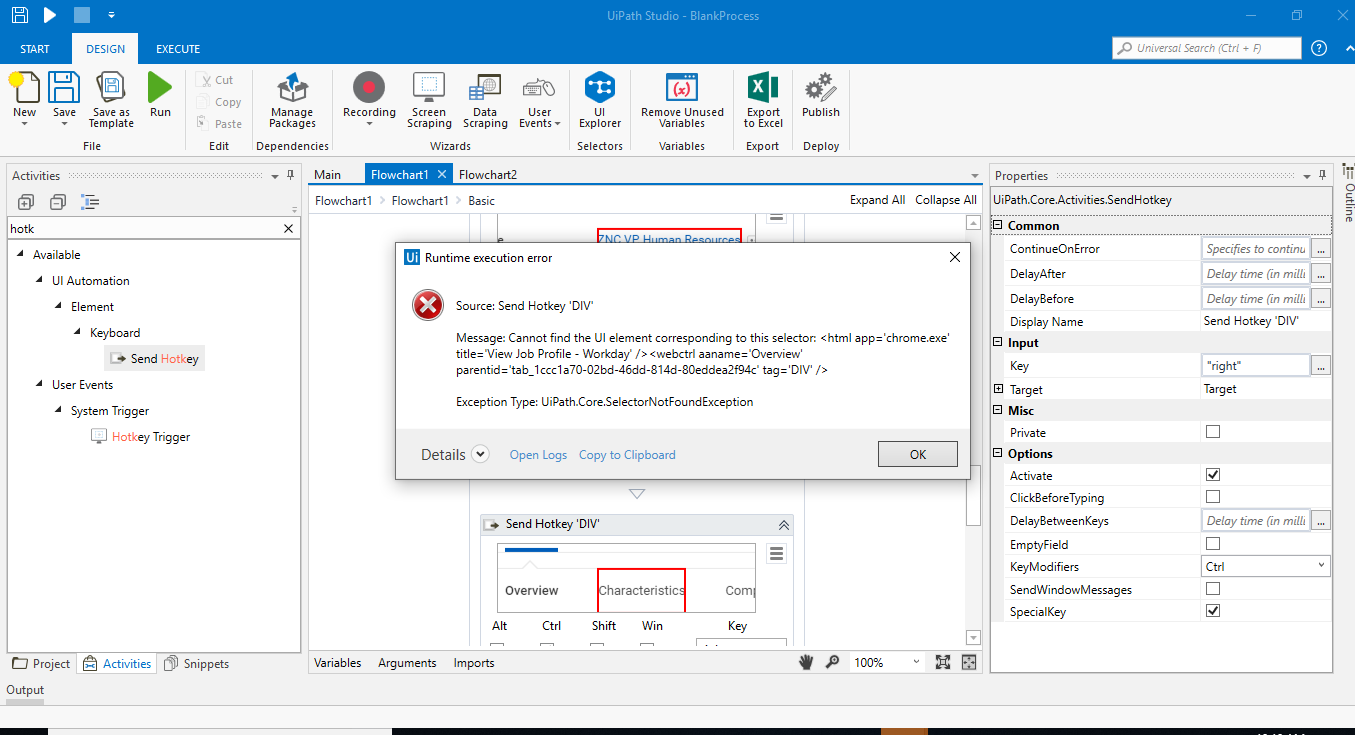Open the User Events wizard

(x=540, y=100)
